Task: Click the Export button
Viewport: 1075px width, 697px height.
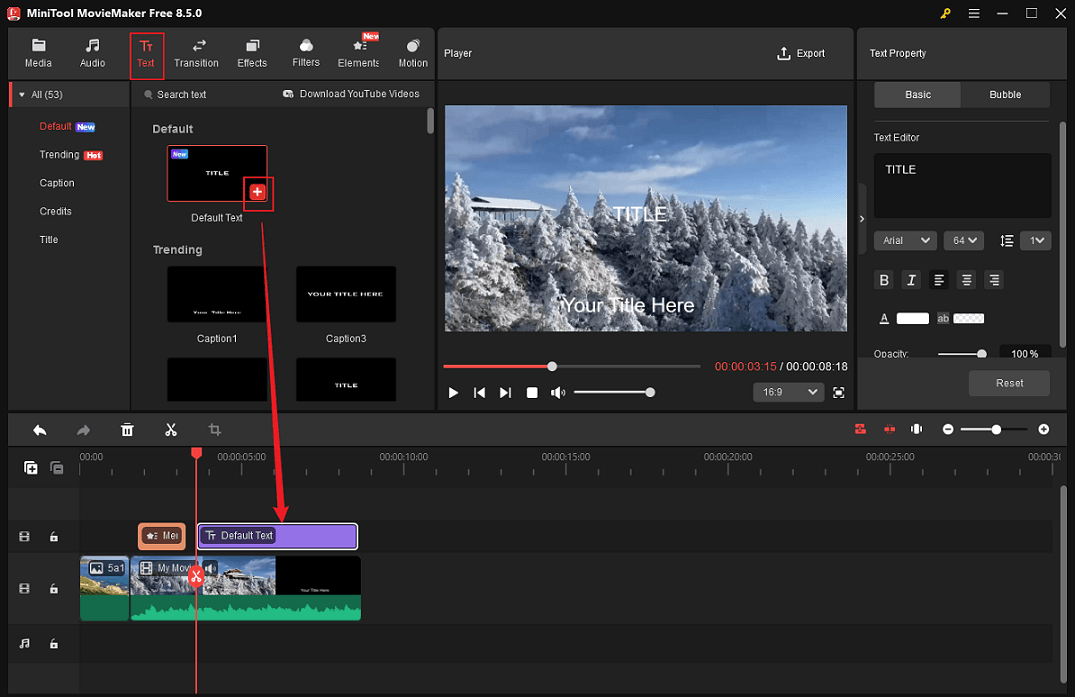Action: pos(800,54)
